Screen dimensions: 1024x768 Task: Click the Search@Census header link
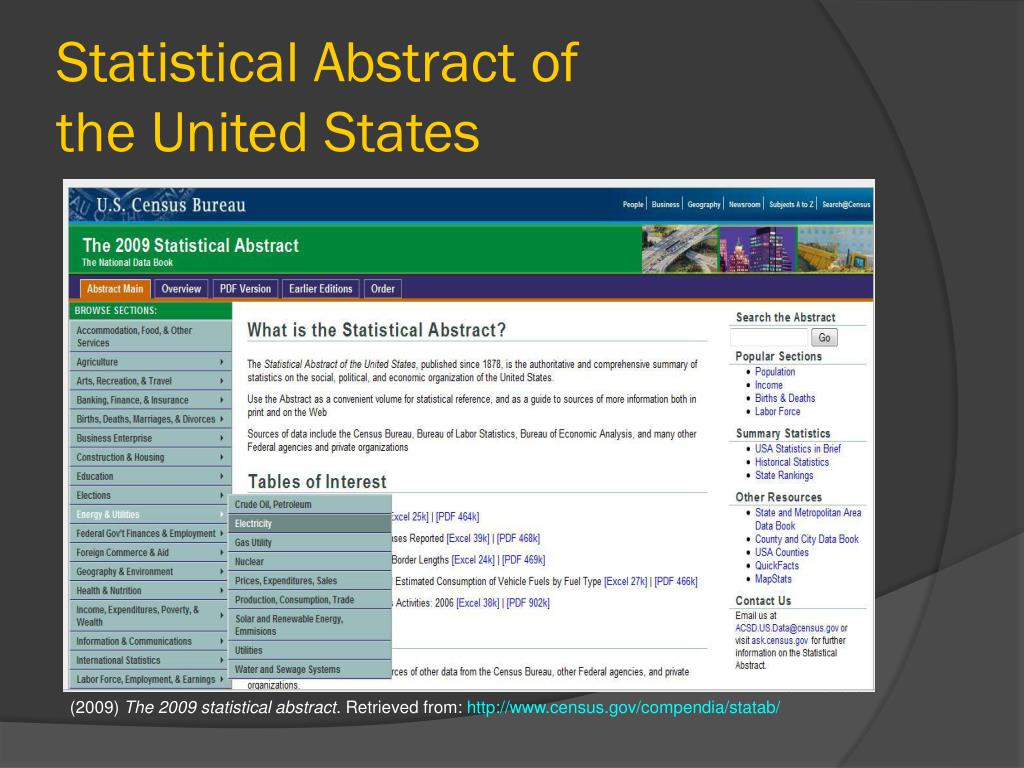pos(846,204)
